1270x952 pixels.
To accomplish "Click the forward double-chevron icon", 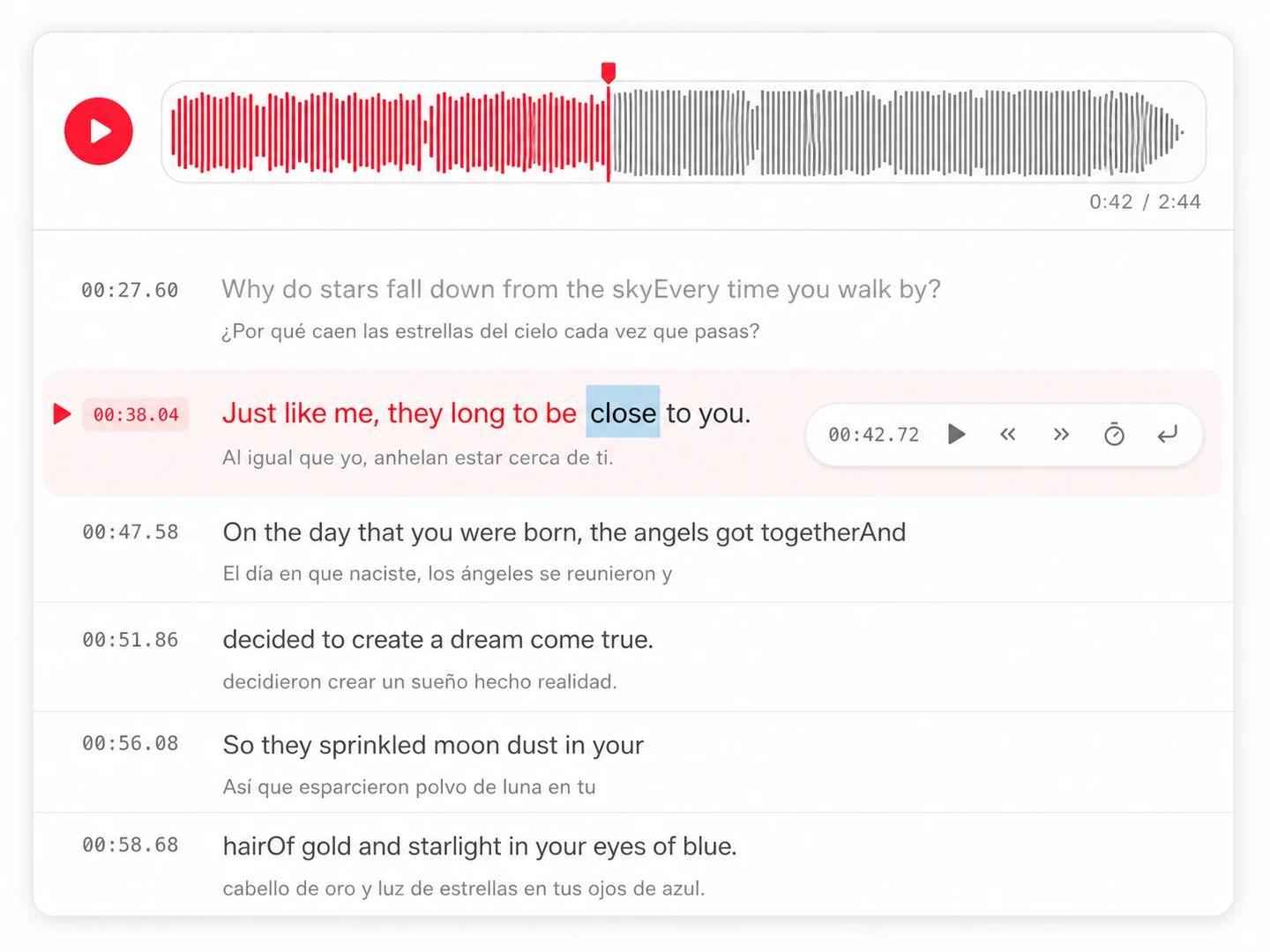I will click(x=1061, y=434).
